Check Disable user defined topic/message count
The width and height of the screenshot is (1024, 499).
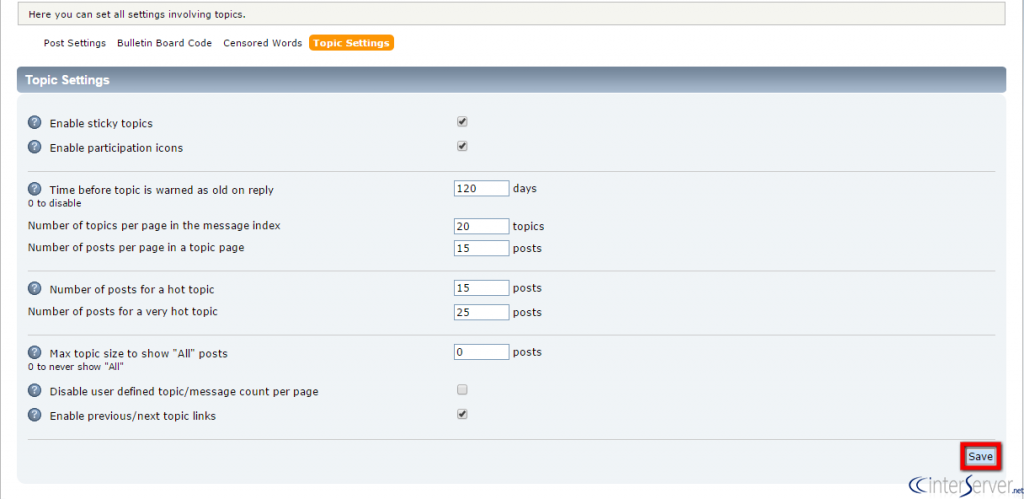click(x=462, y=390)
